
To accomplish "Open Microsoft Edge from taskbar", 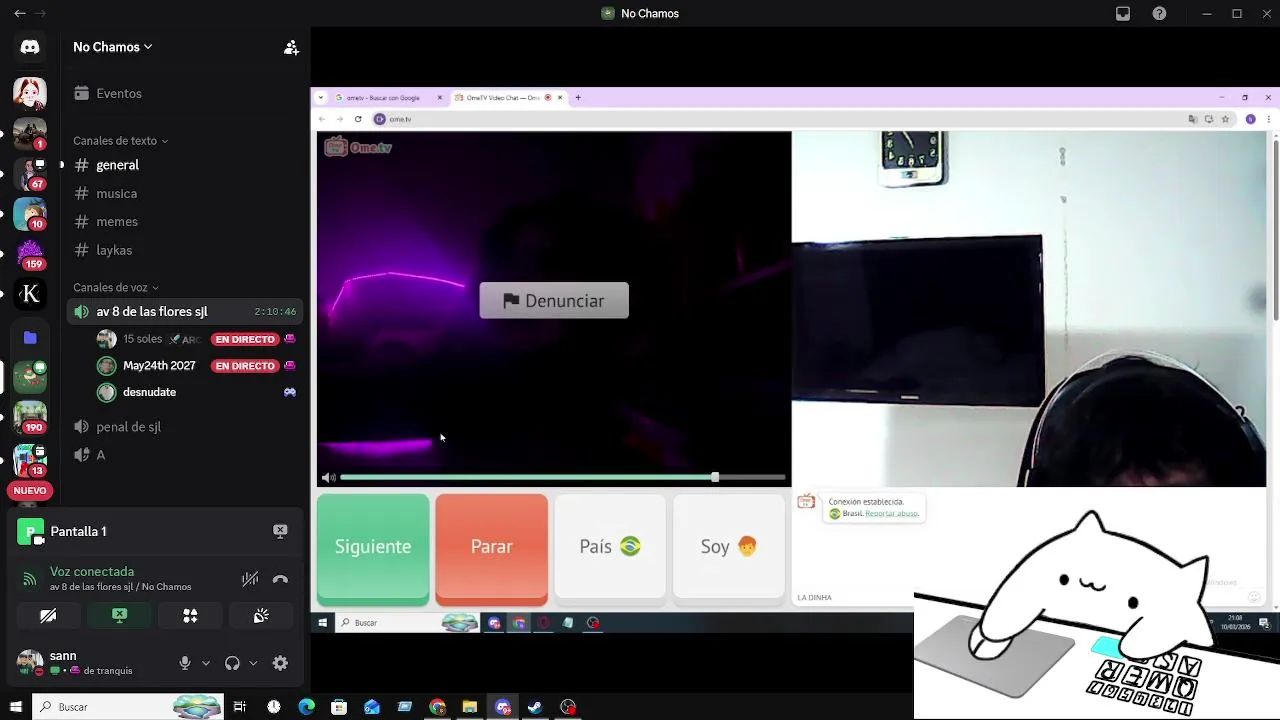I will [306, 707].
